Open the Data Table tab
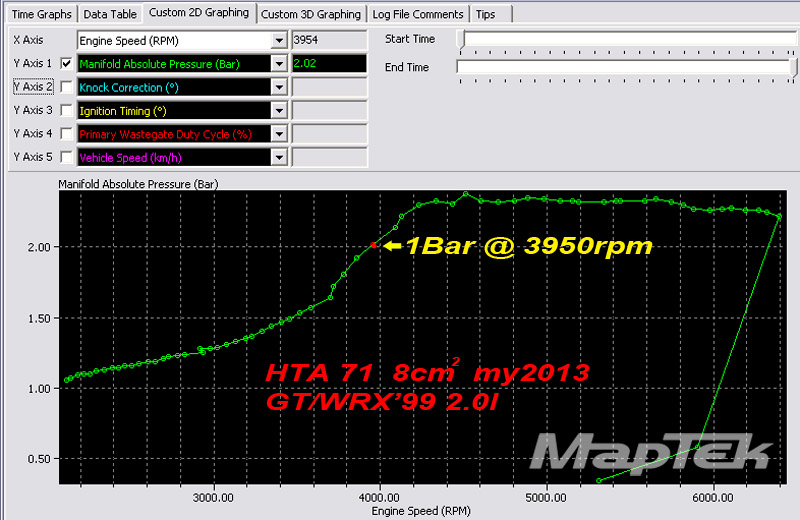This screenshot has width=800, height=520. 110,14
